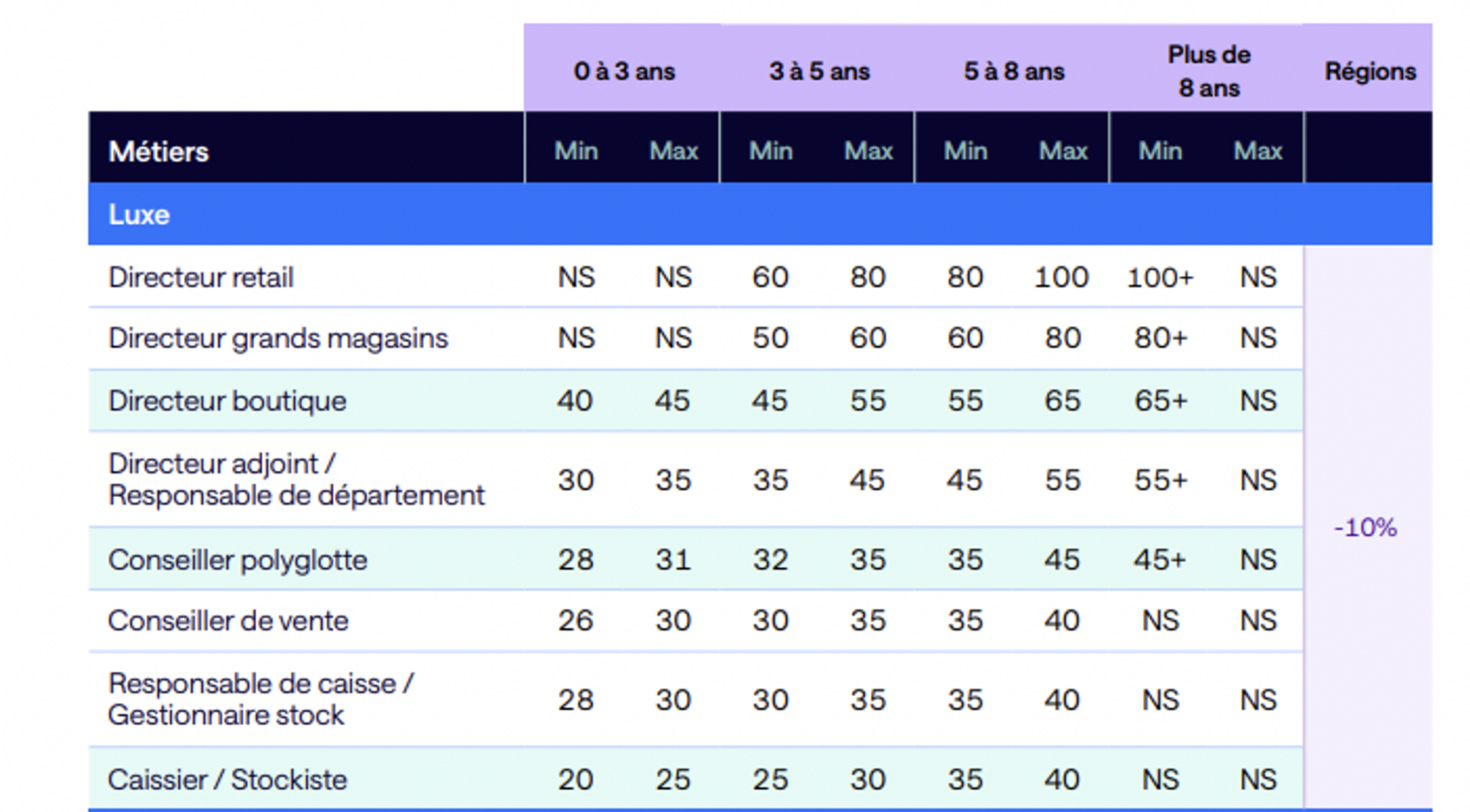
Task: Click the Directeur boutique row label
Action: tap(227, 401)
